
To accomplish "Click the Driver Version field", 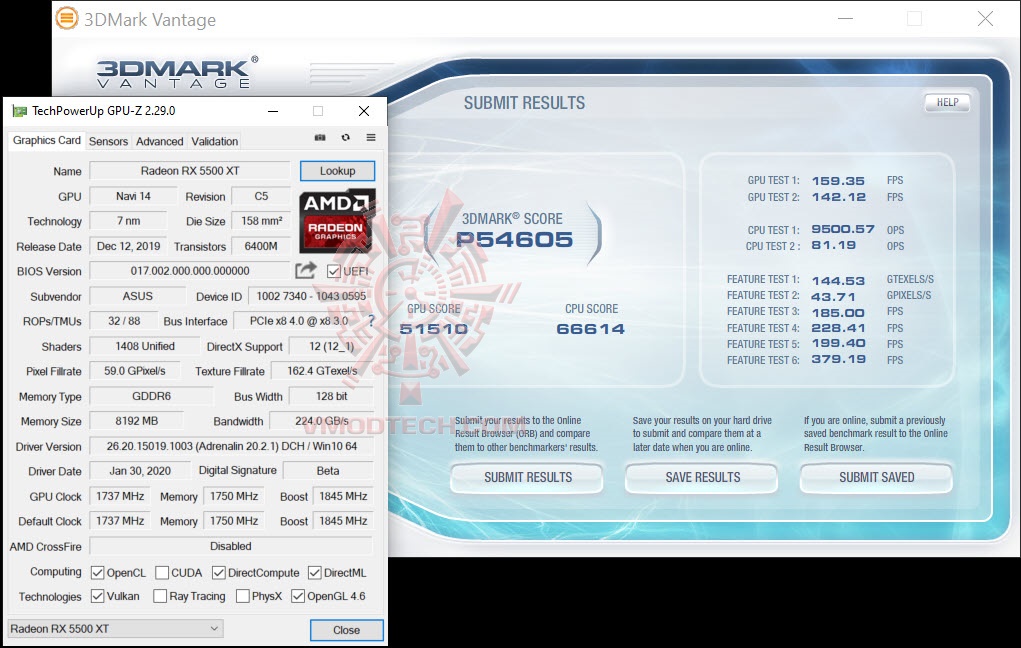I will click(231, 446).
